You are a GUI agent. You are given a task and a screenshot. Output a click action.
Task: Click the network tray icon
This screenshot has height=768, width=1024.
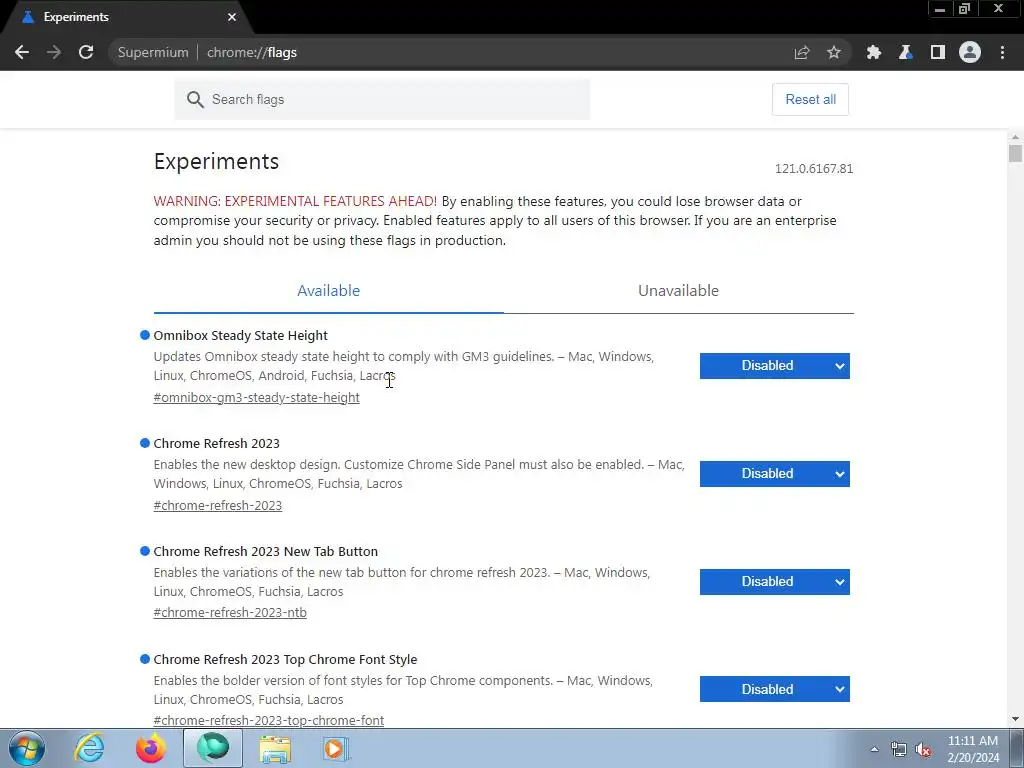point(899,750)
